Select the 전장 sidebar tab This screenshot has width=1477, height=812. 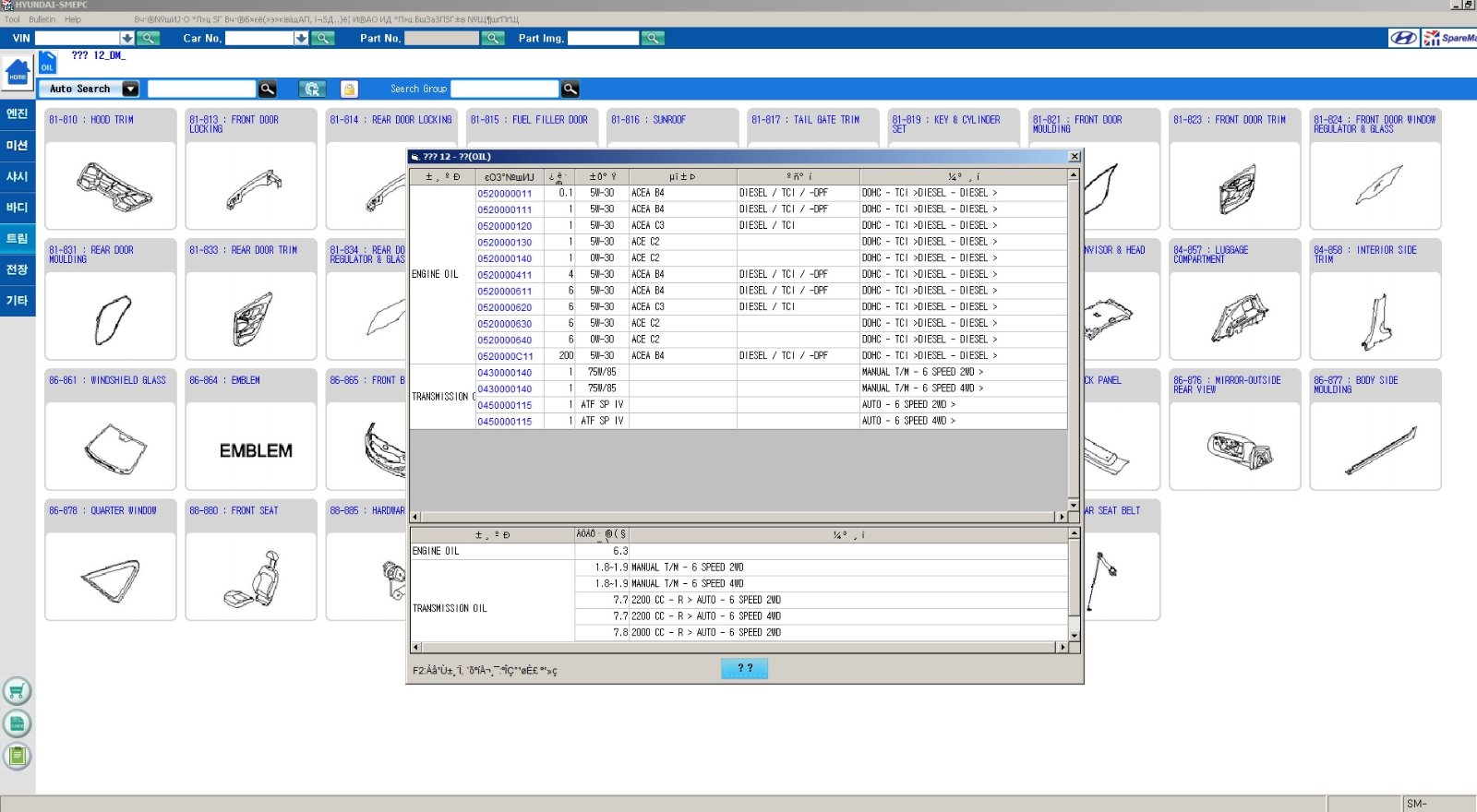[x=18, y=269]
